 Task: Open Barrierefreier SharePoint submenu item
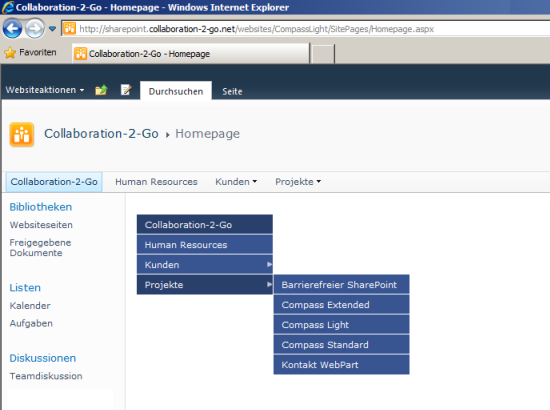click(341, 284)
